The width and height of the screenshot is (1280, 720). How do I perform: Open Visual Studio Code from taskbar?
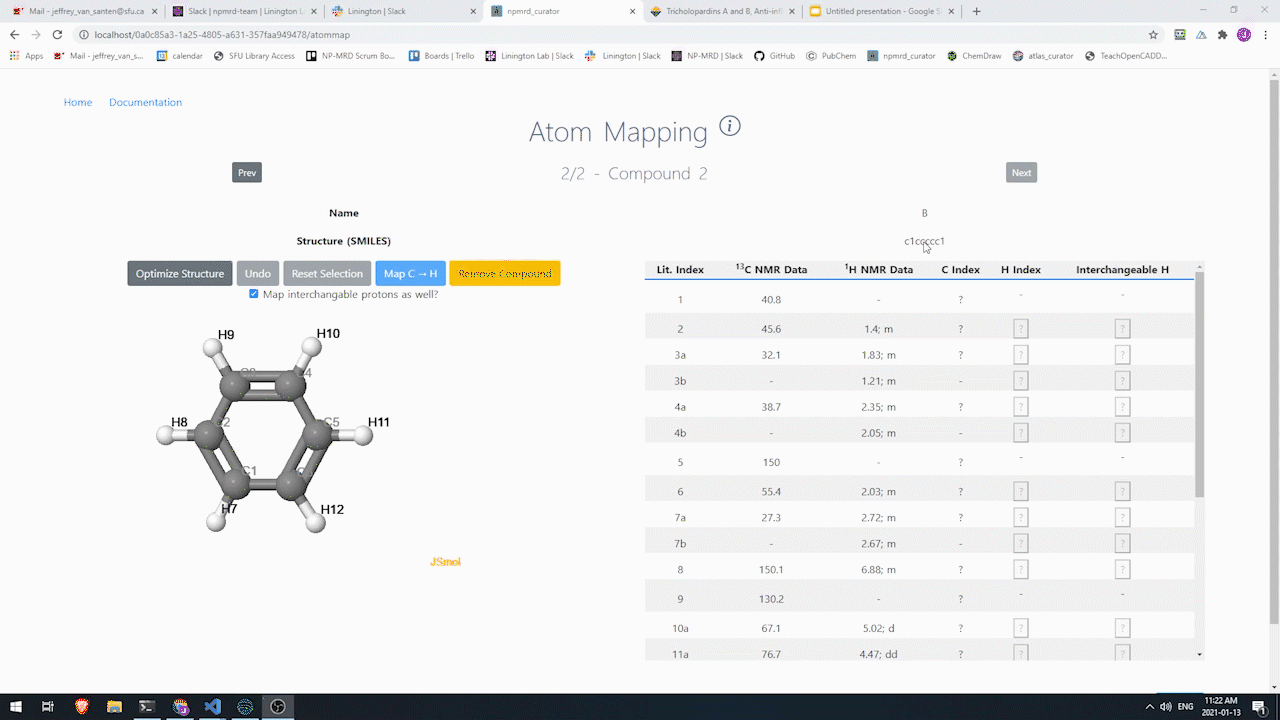coord(212,706)
